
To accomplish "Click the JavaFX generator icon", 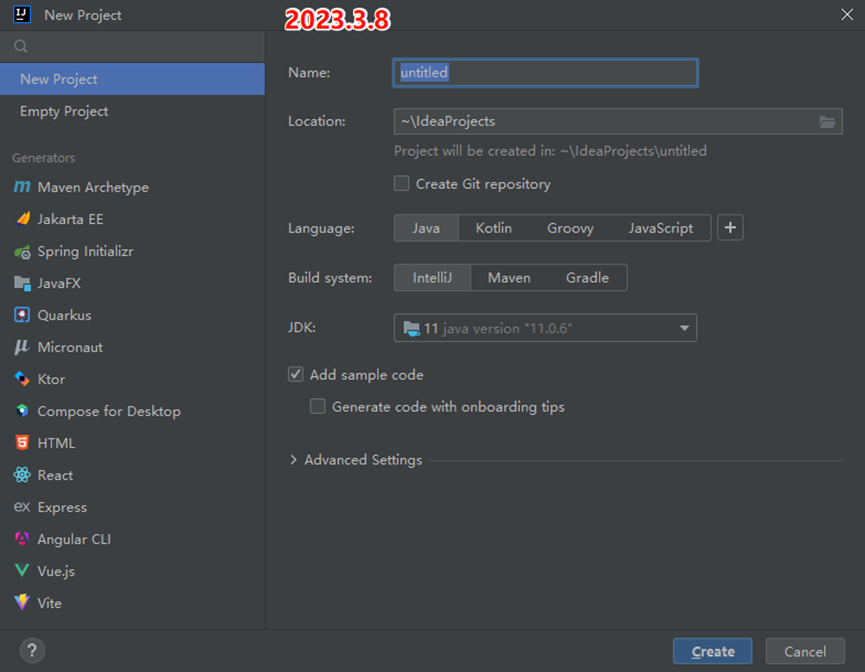I will 22,284.
